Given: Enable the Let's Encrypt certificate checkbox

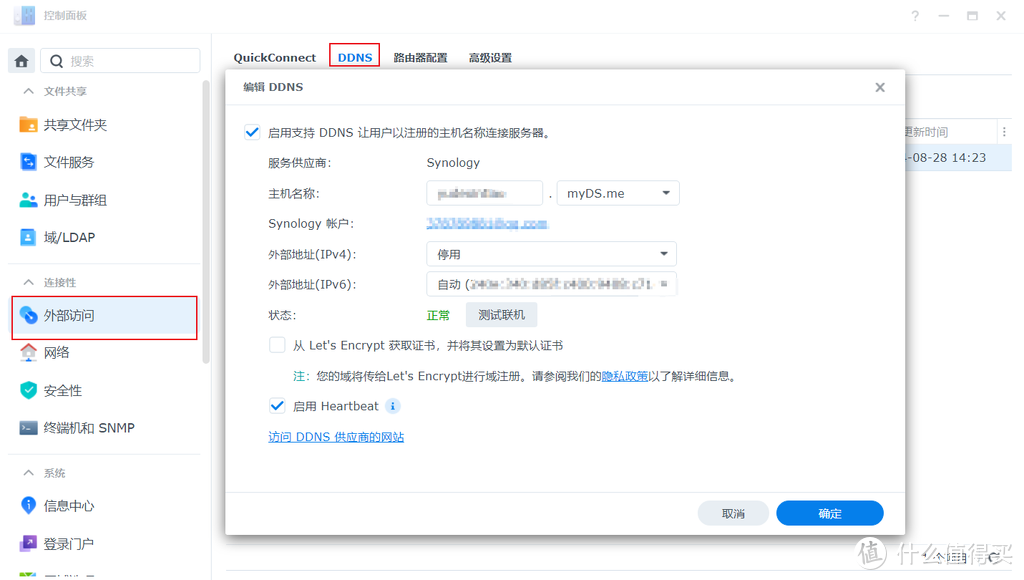Looking at the screenshot, I should pyautogui.click(x=277, y=345).
